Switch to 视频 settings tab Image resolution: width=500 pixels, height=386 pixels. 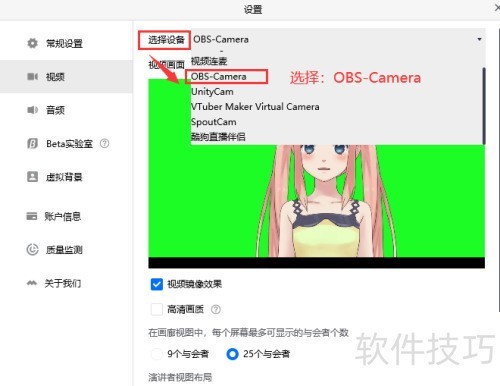coord(66,77)
